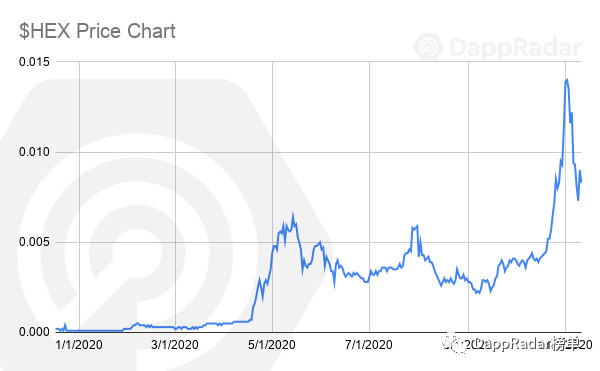
Task: Click the highest price peak near 0.014
Action: [x=567, y=80]
